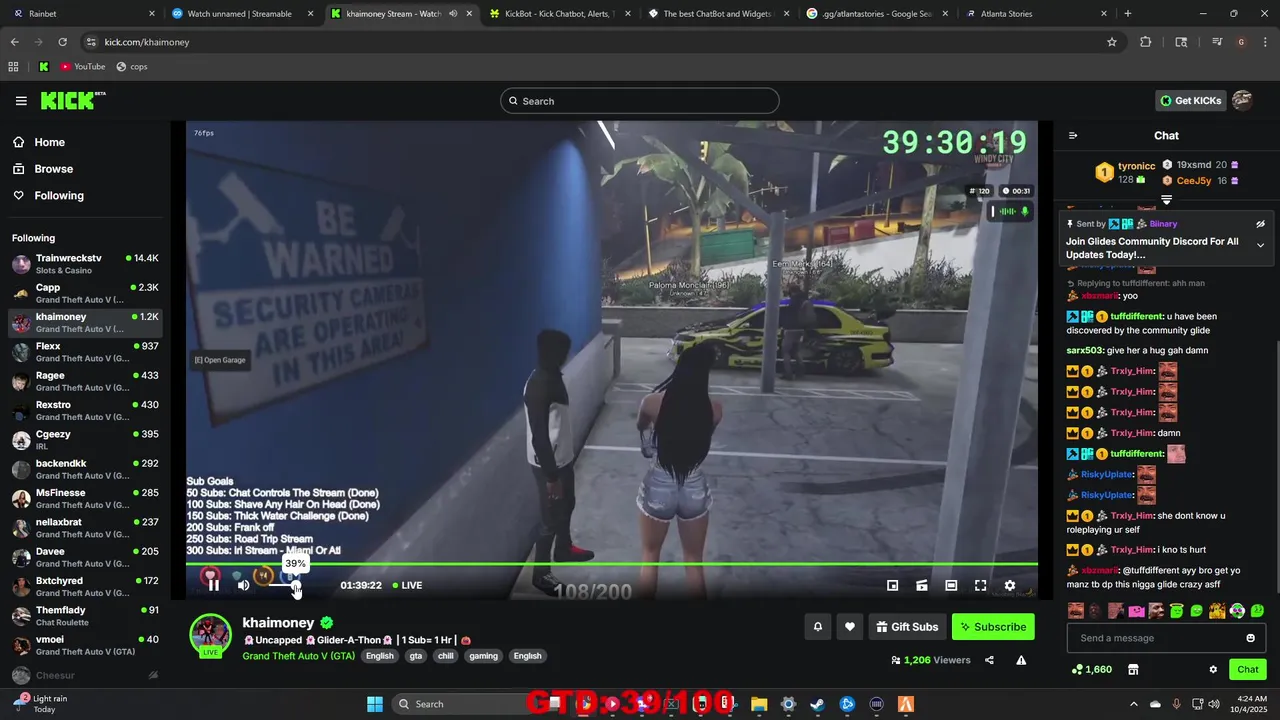The height and width of the screenshot is (720, 1280).
Task: Share the stream via share icon
Action: coord(989,660)
